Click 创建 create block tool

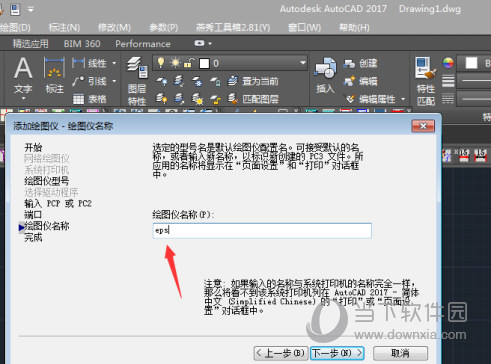(360, 63)
